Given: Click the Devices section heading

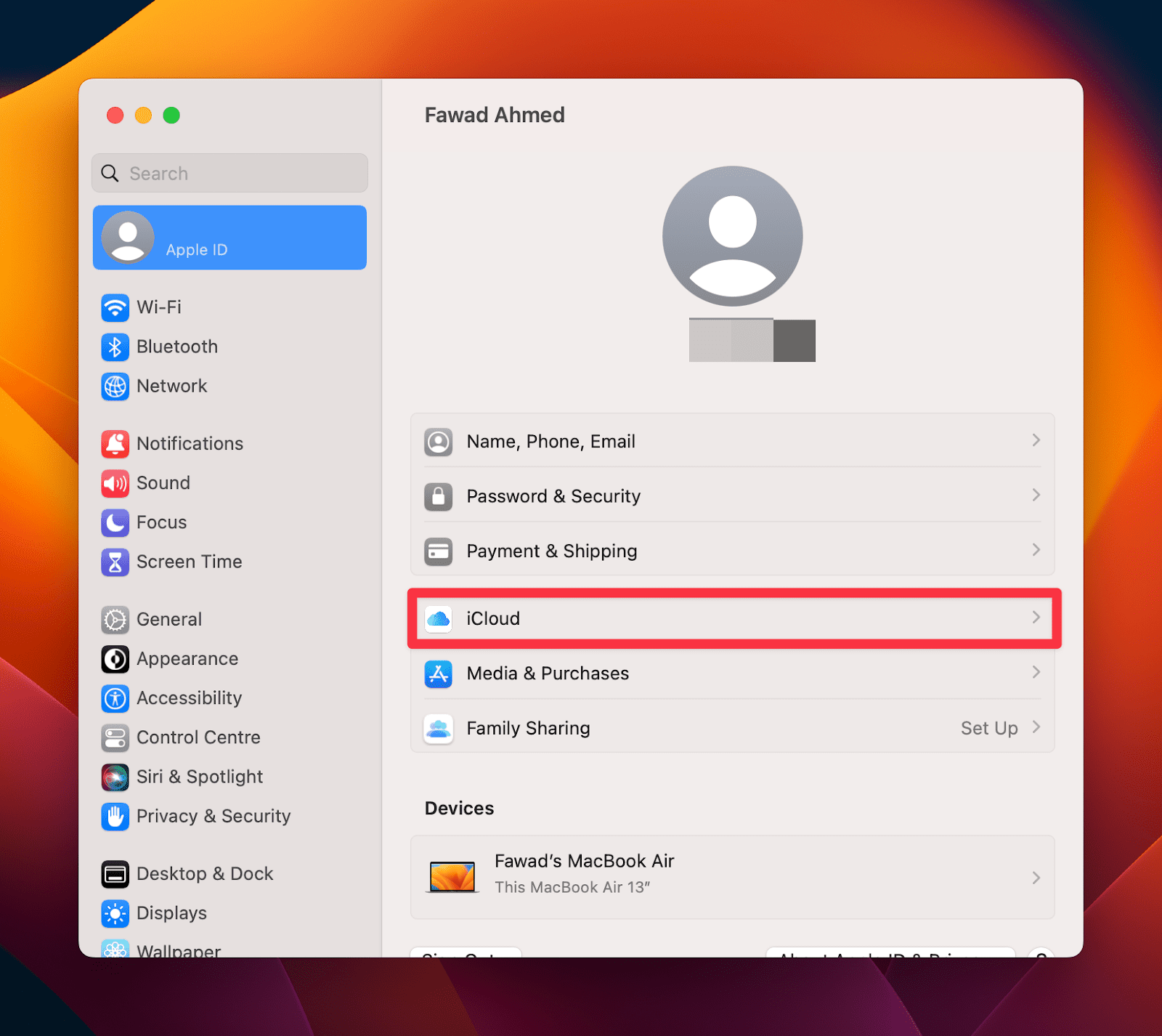Looking at the screenshot, I should point(459,809).
